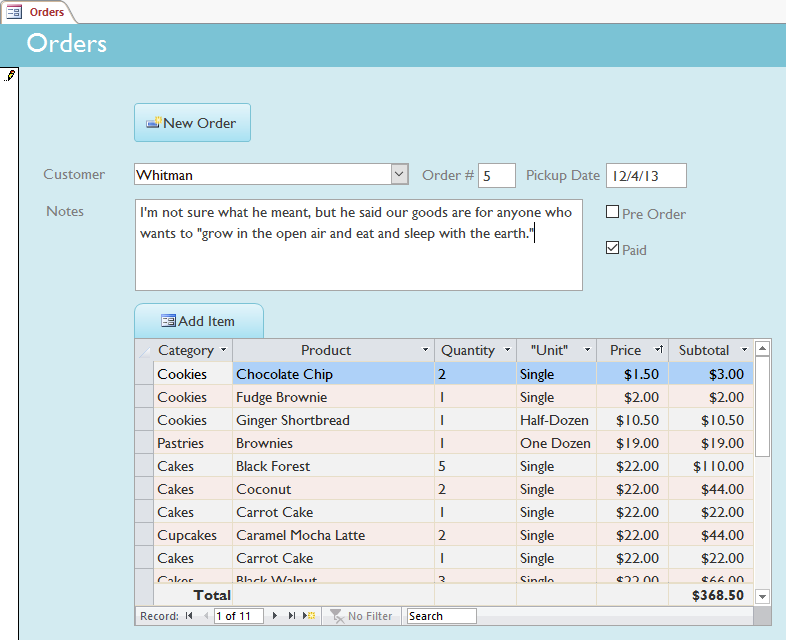The height and width of the screenshot is (640, 786).
Task: Open the Subtotal column dropdown arrow
Action: click(744, 351)
